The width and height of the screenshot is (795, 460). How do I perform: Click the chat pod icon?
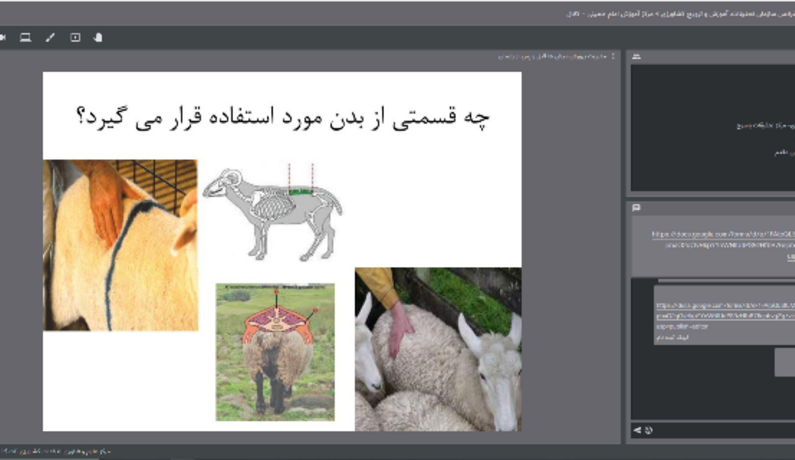pyautogui.click(x=636, y=207)
